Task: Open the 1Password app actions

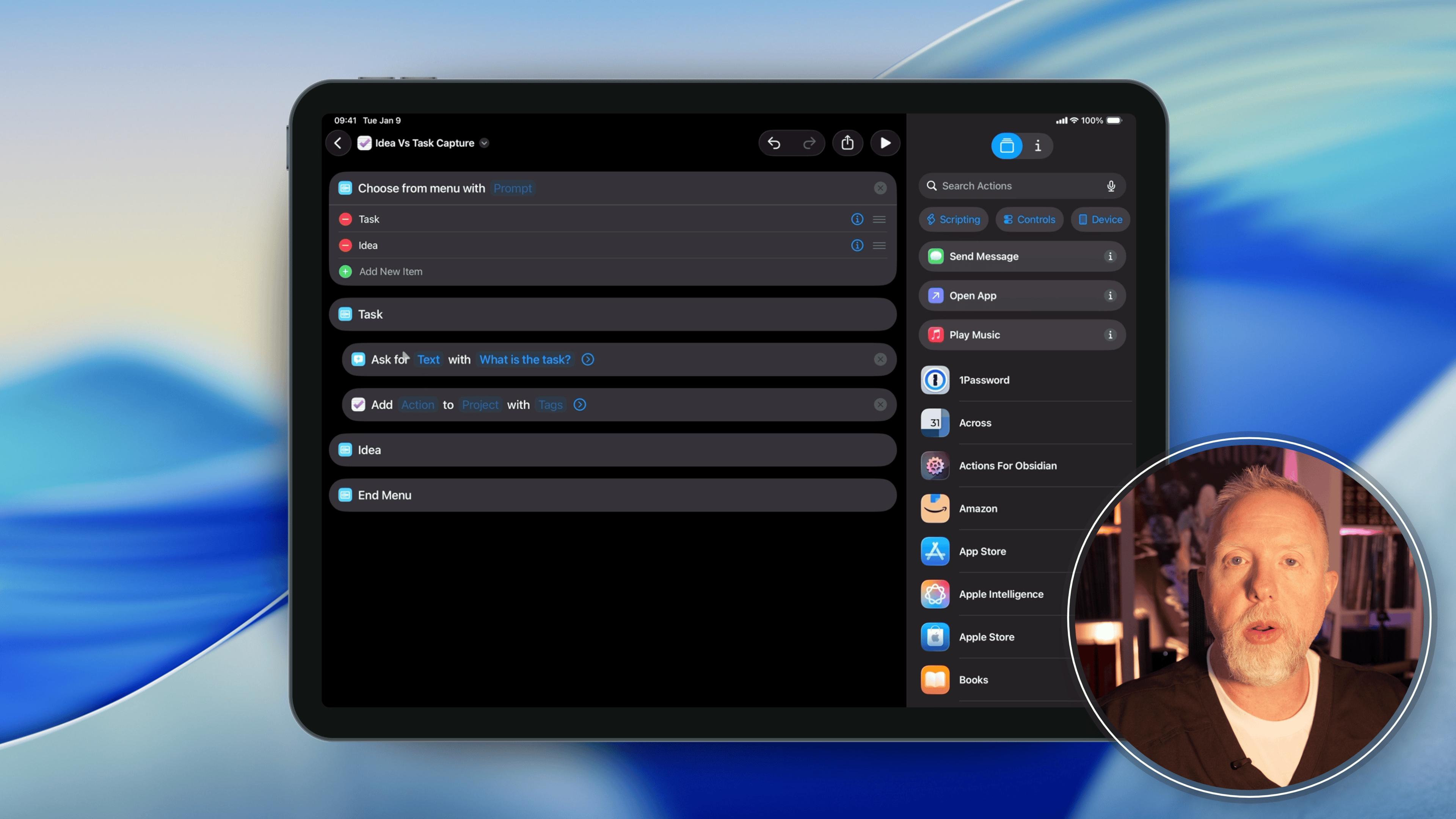Action: point(984,380)
